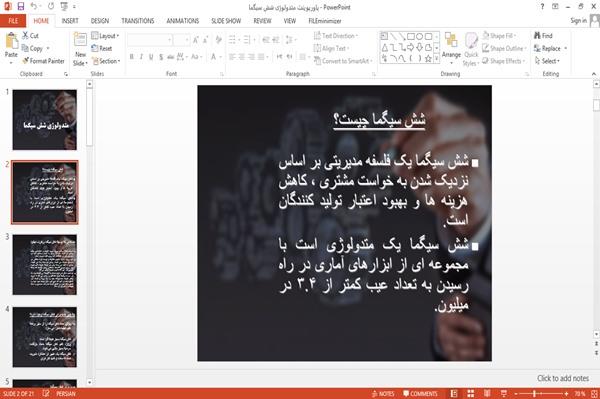Viewport: 600px width, 399px height.
Task: Add a New Slide
Action: (x=80, y=49)
